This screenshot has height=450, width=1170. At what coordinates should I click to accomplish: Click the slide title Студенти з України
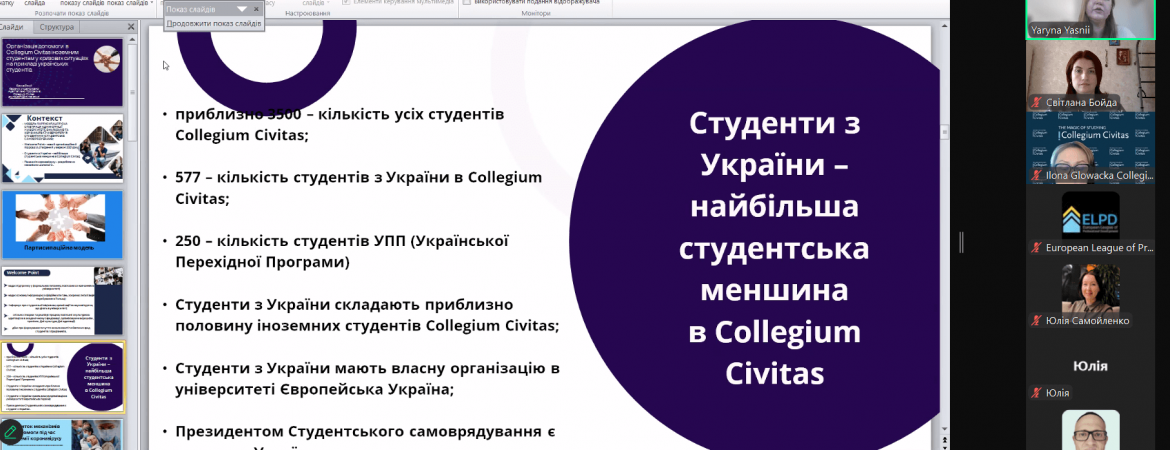773,247
